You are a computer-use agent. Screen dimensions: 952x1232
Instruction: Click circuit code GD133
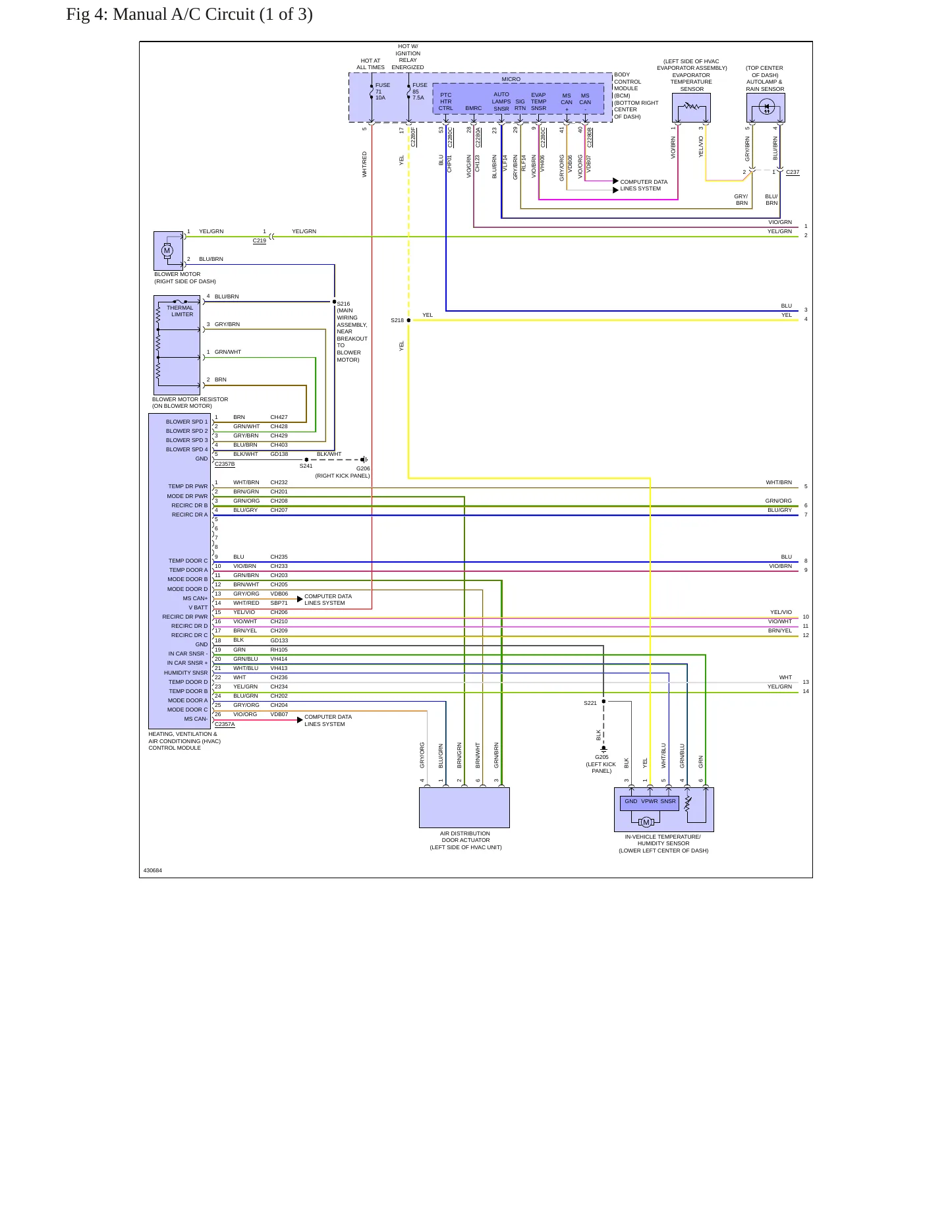[x=279, y=640]
